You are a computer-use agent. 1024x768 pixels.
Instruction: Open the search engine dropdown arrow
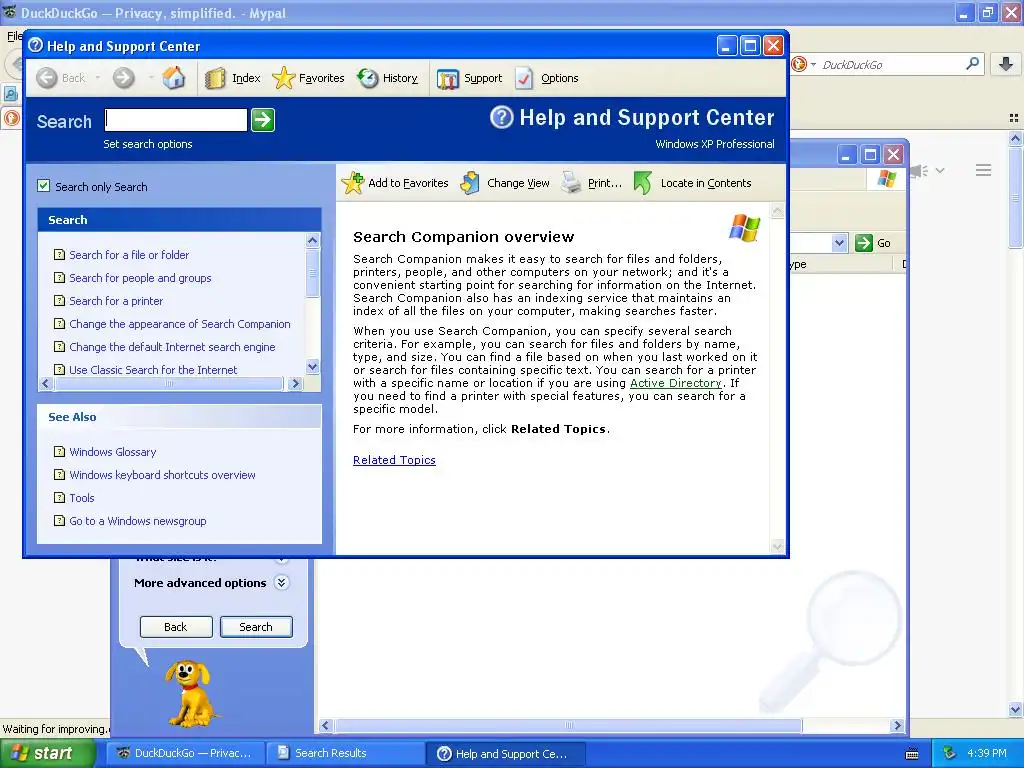tap(813, 64)
